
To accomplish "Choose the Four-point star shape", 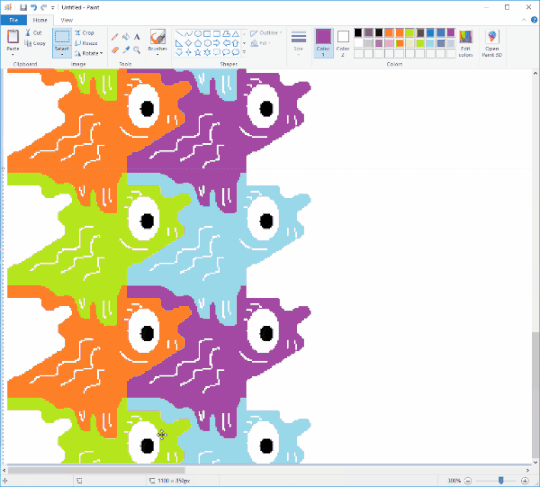I will pos(188,52).
